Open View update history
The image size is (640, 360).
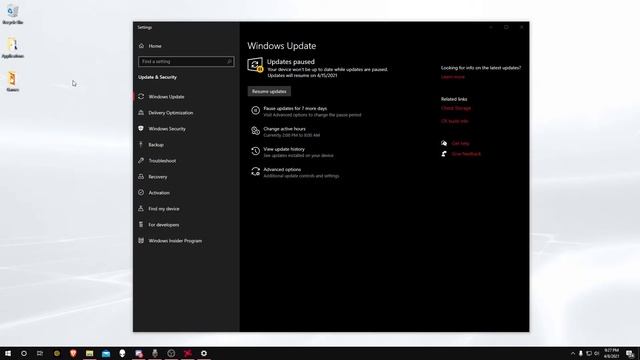click(284, 149)
